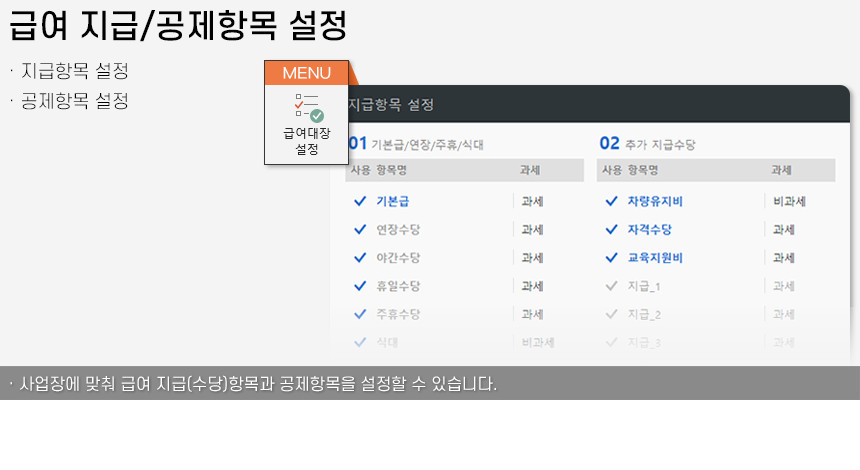Open the 과세 value next to 기본급
The image size is (860, 470).
point(532,201)
